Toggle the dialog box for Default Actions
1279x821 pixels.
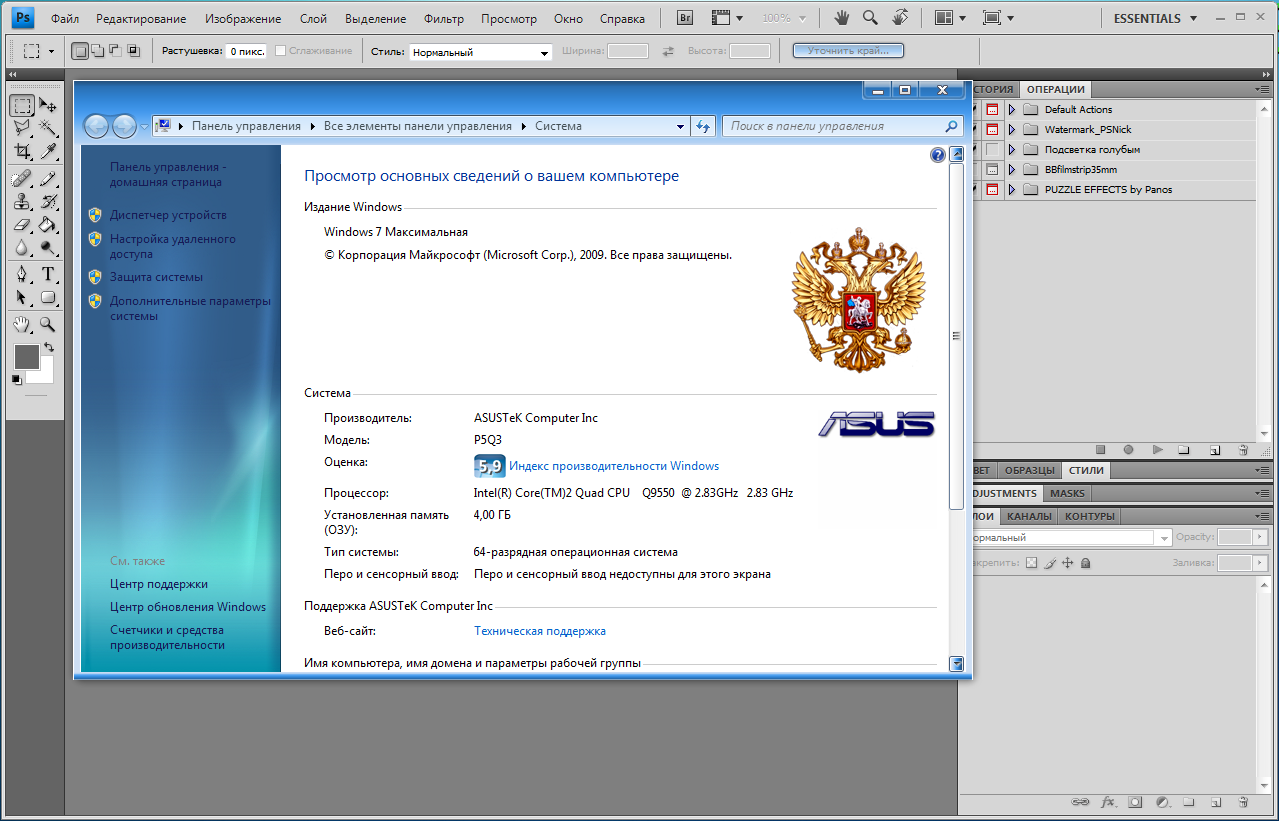[x=992, y=110]
